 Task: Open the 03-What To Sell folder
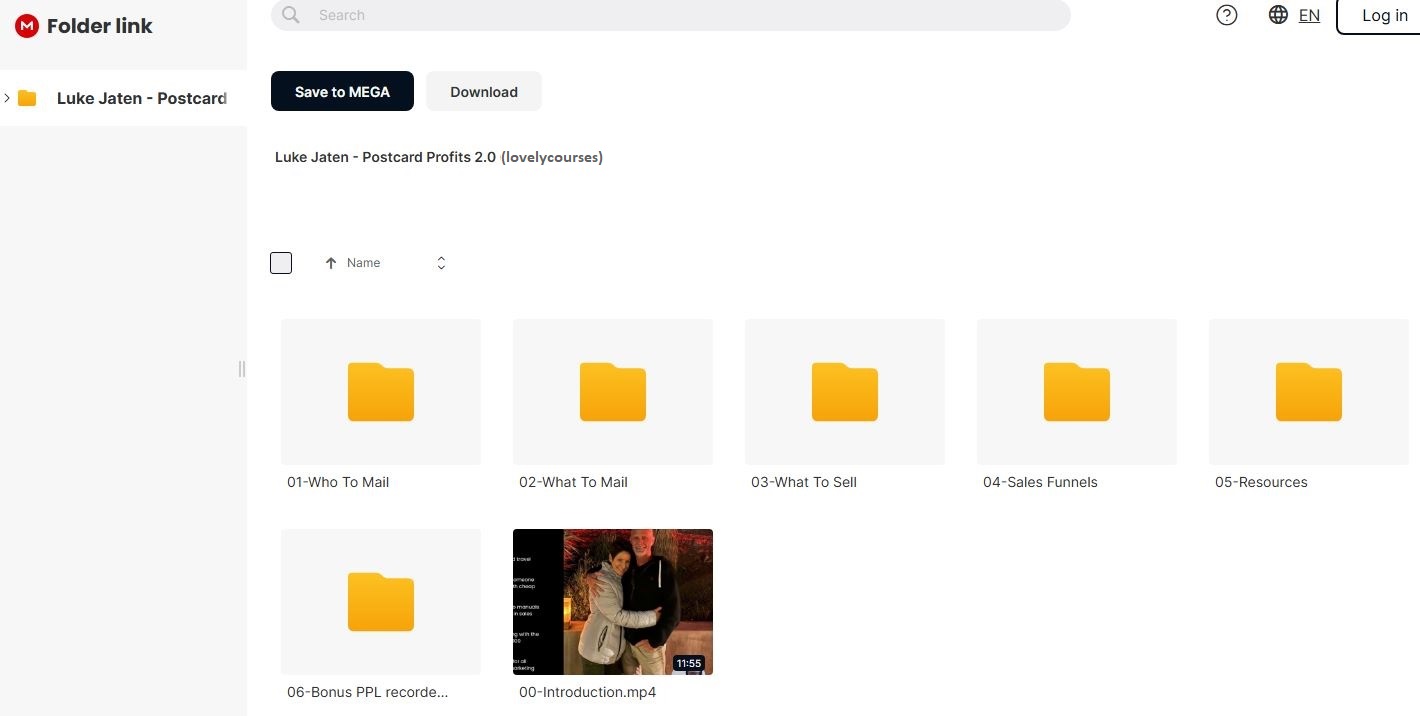click(845, 392)
